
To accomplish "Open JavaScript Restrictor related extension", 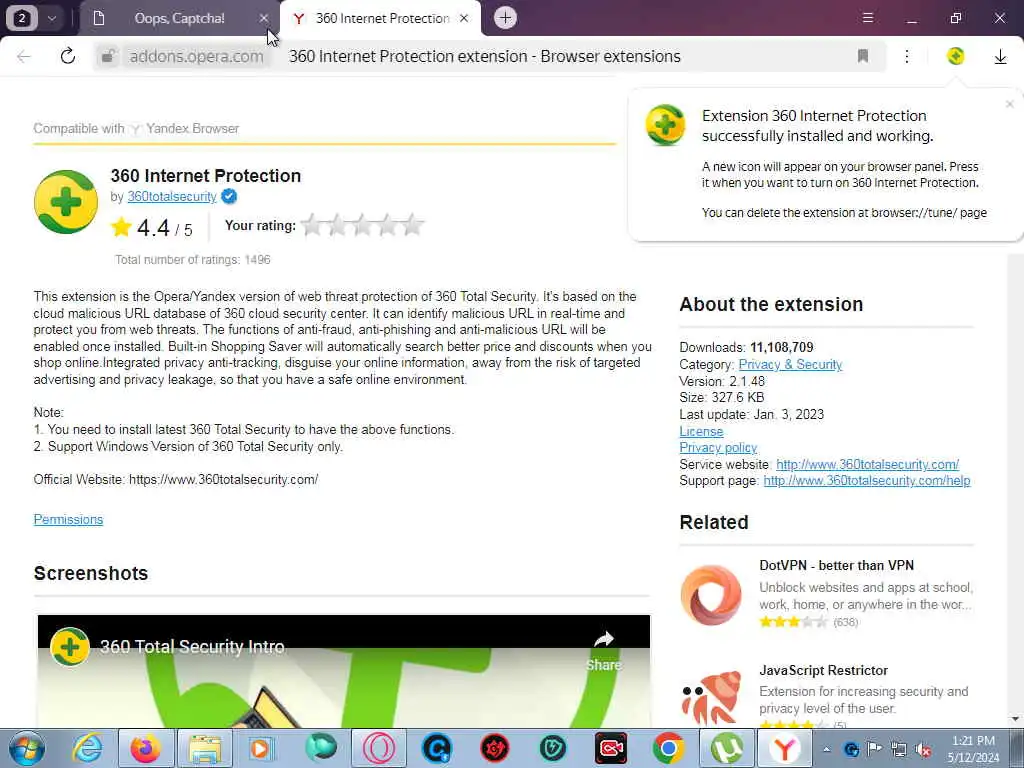I will click(x=824, y=671).
